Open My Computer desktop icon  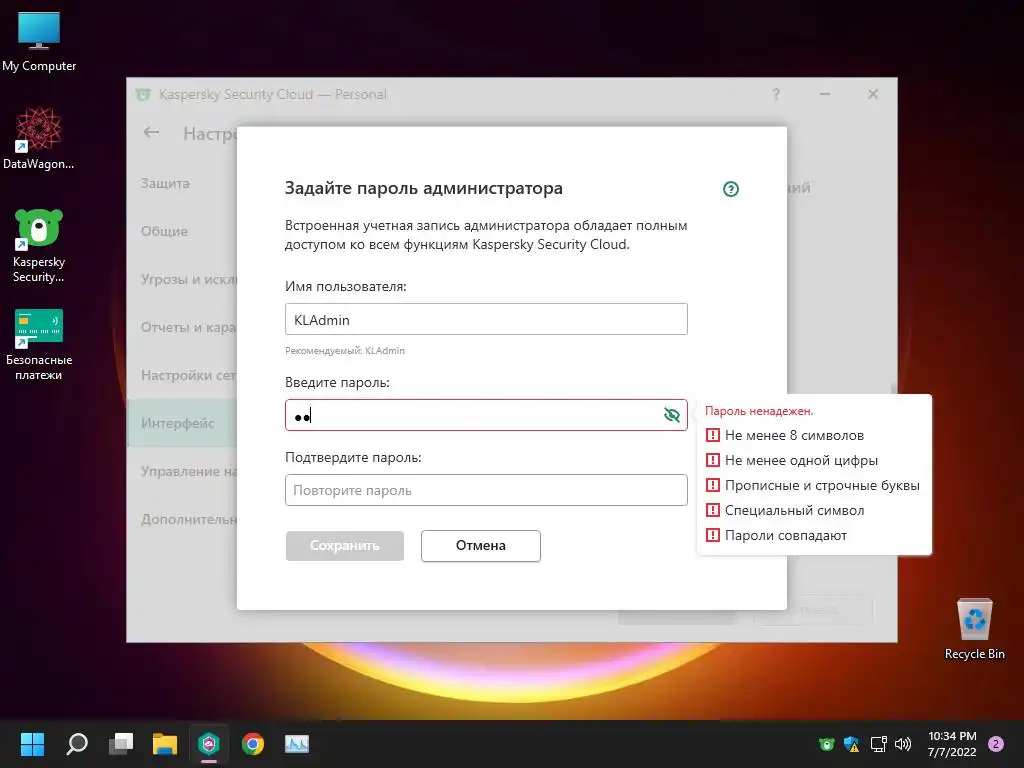click(x=39, y=42)
